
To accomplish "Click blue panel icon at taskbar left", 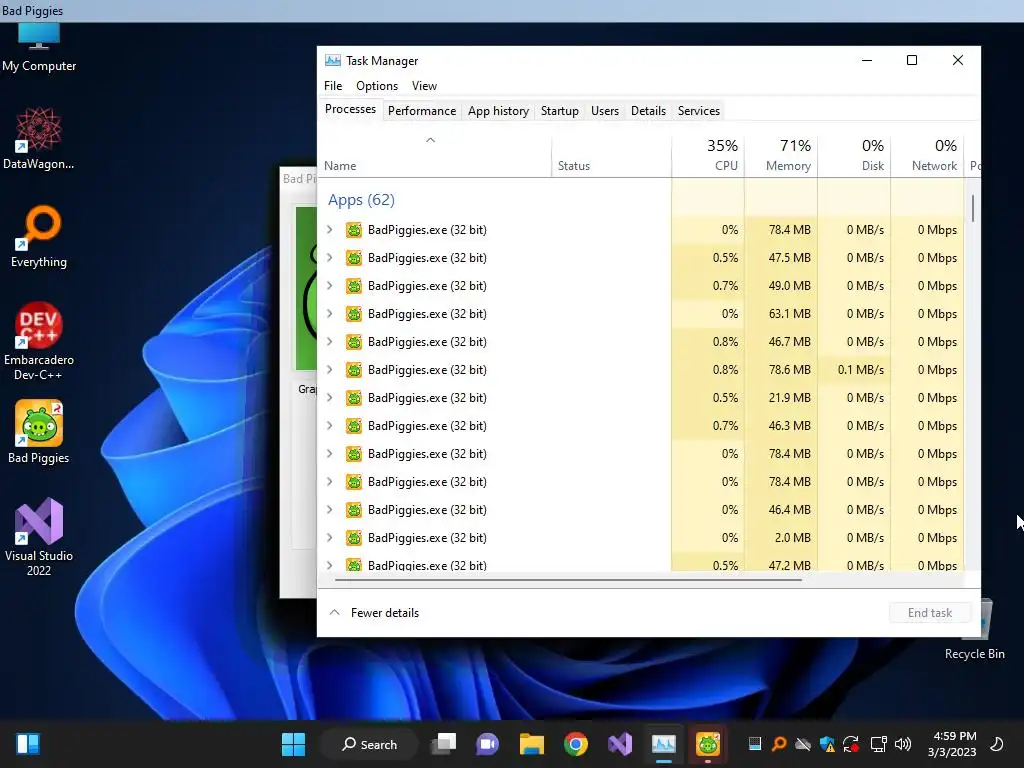I will pyautogui.click(x=27, y=744).
